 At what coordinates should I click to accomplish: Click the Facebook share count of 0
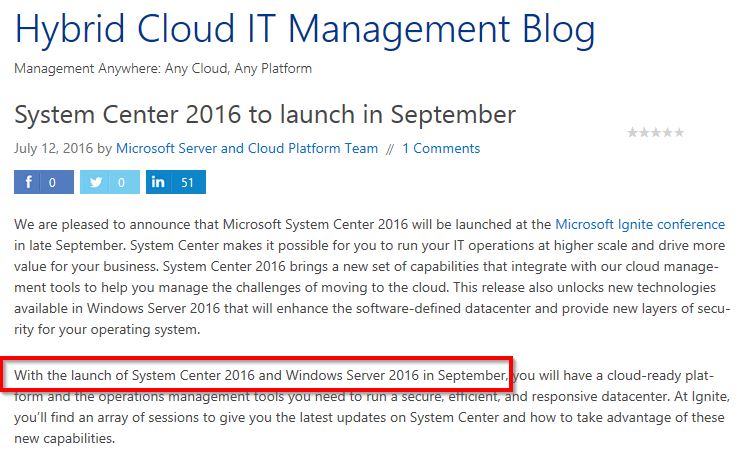pos(54,182)
